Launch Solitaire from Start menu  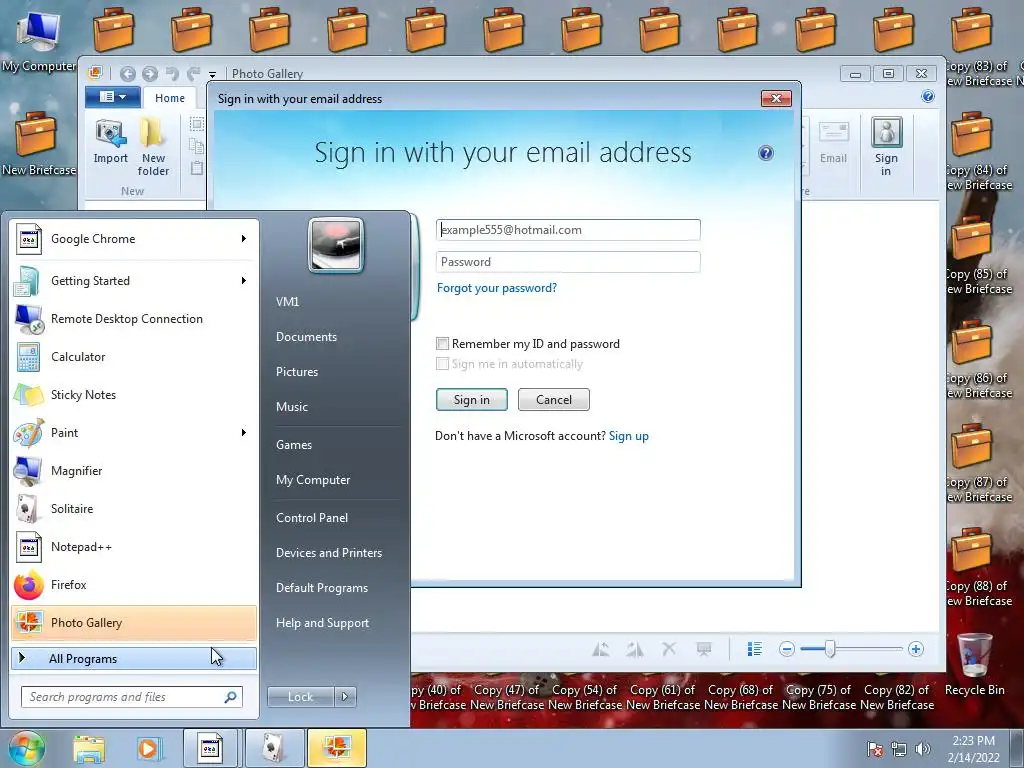point(134,509)
